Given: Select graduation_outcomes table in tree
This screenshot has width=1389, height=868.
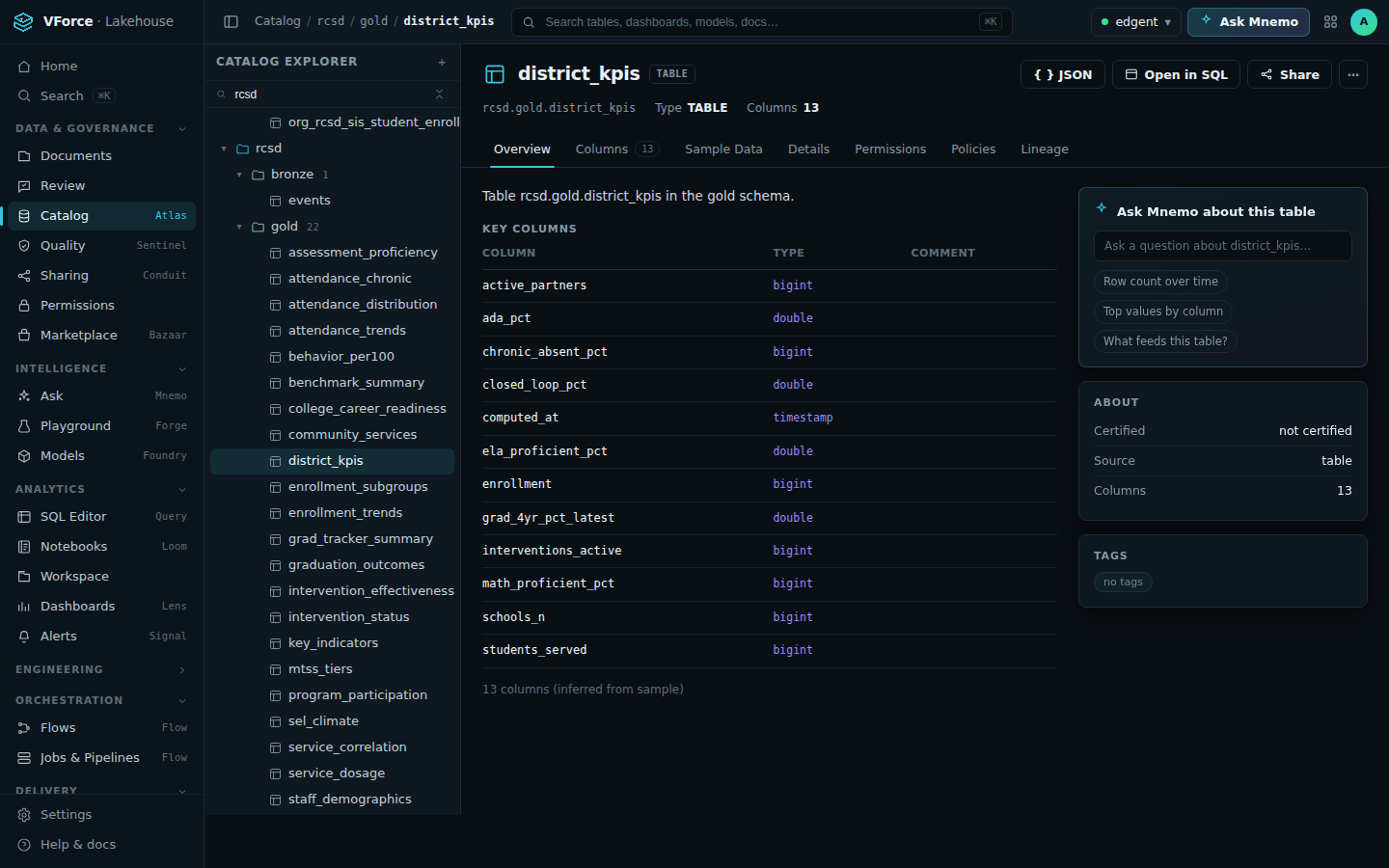Looking at the screenshot, I should [332, 565].
